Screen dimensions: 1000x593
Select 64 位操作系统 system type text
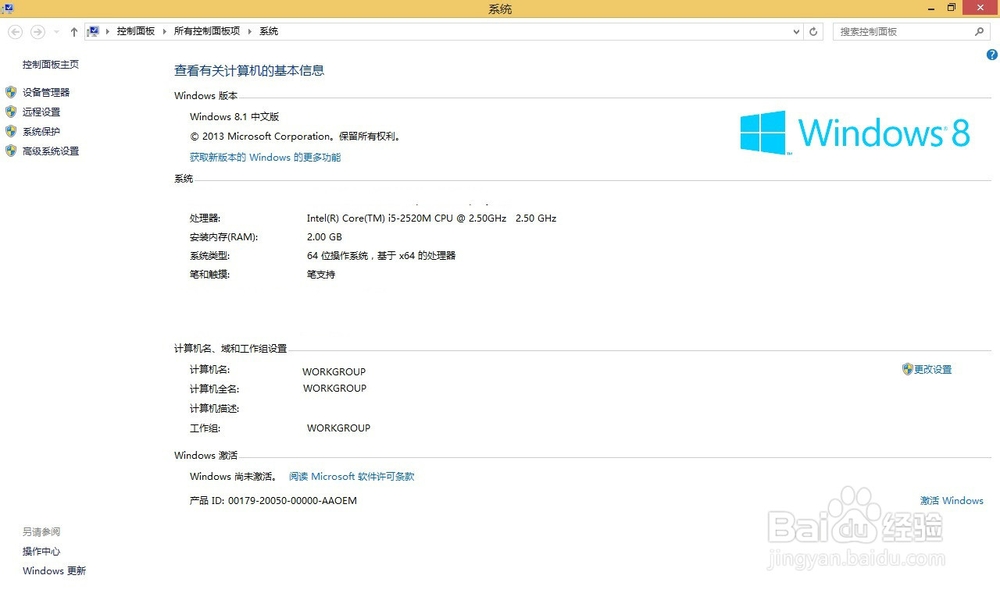click(x=337, y=256)
